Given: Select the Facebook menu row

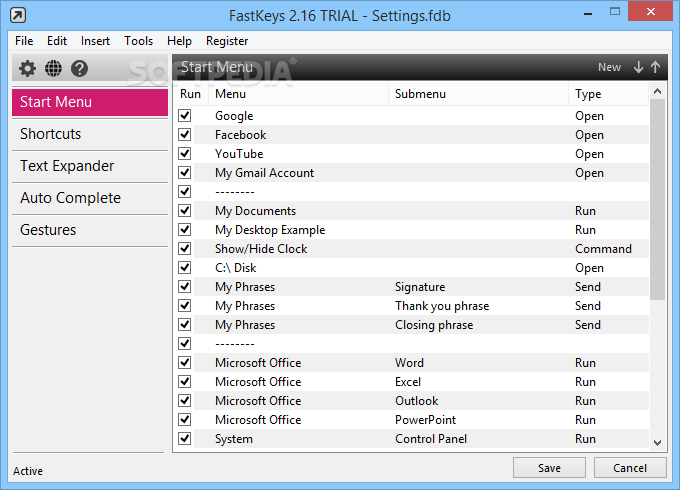Looking at the screenshot, I should click(411, 134).
